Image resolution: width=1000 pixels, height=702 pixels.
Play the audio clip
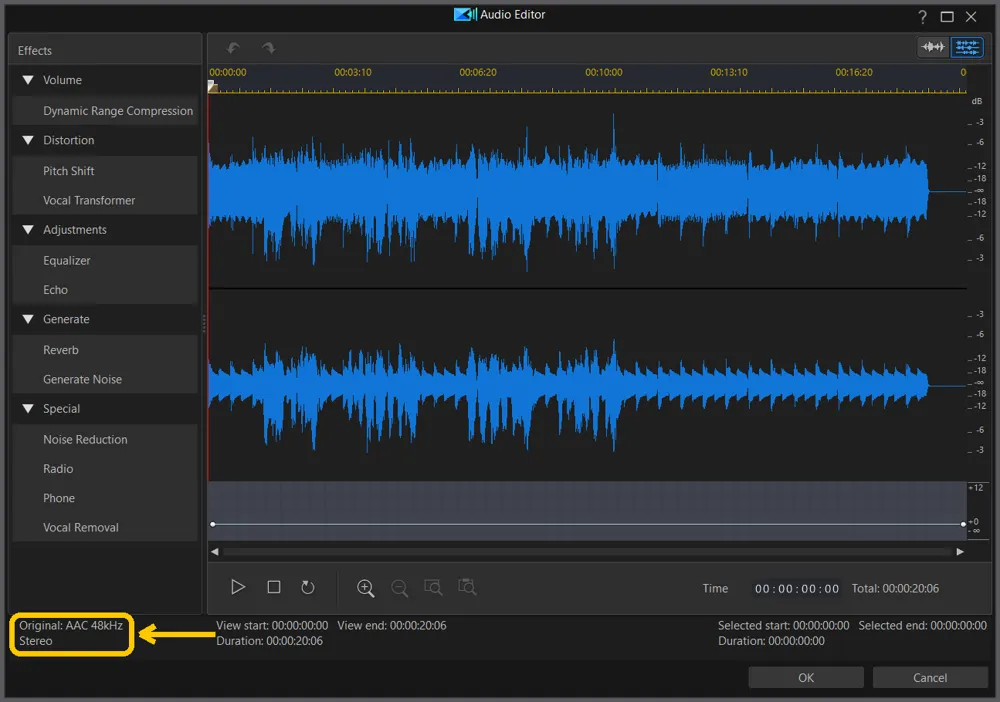point(238,587)
